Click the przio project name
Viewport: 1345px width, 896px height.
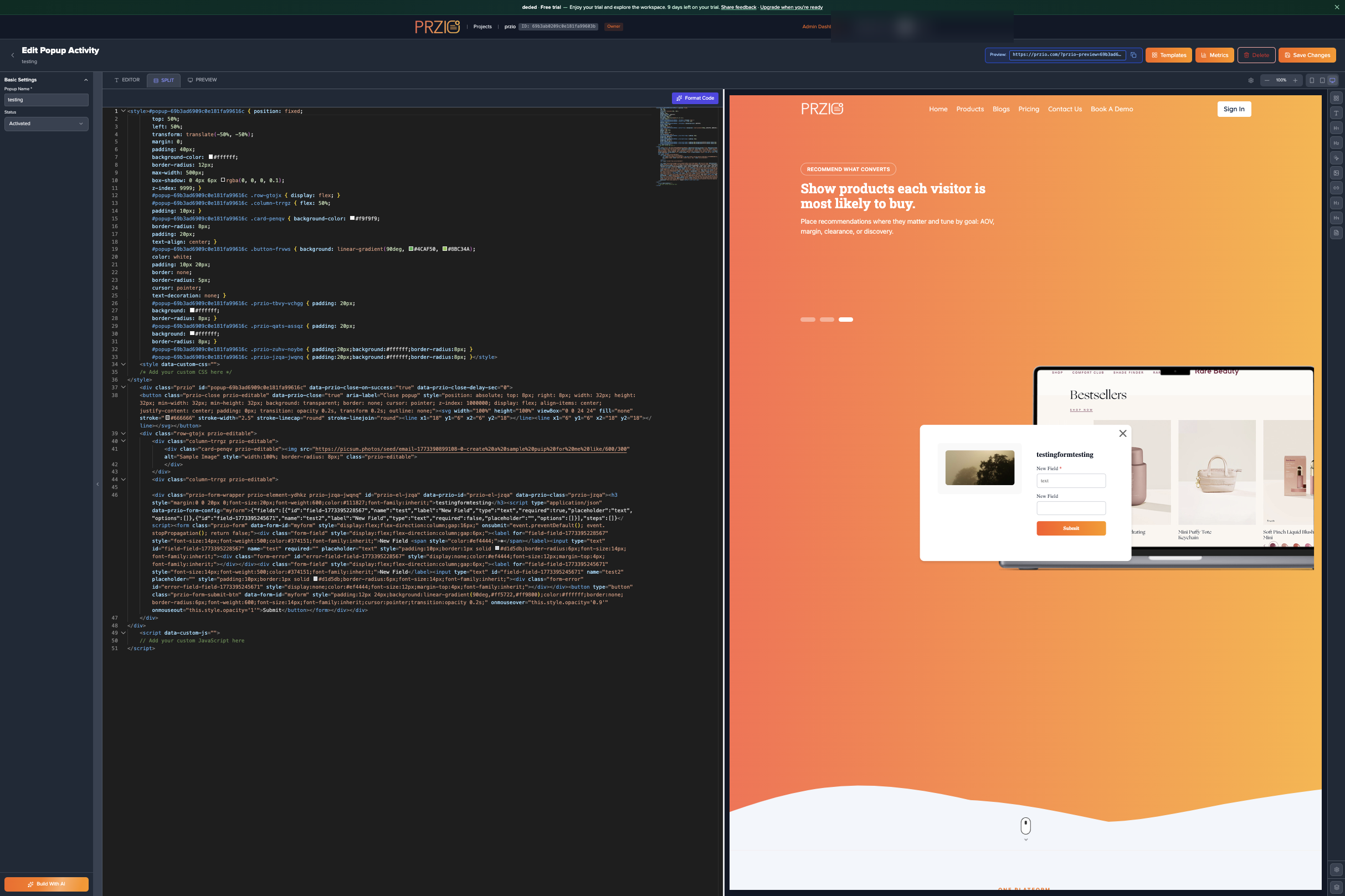[510, 27]
